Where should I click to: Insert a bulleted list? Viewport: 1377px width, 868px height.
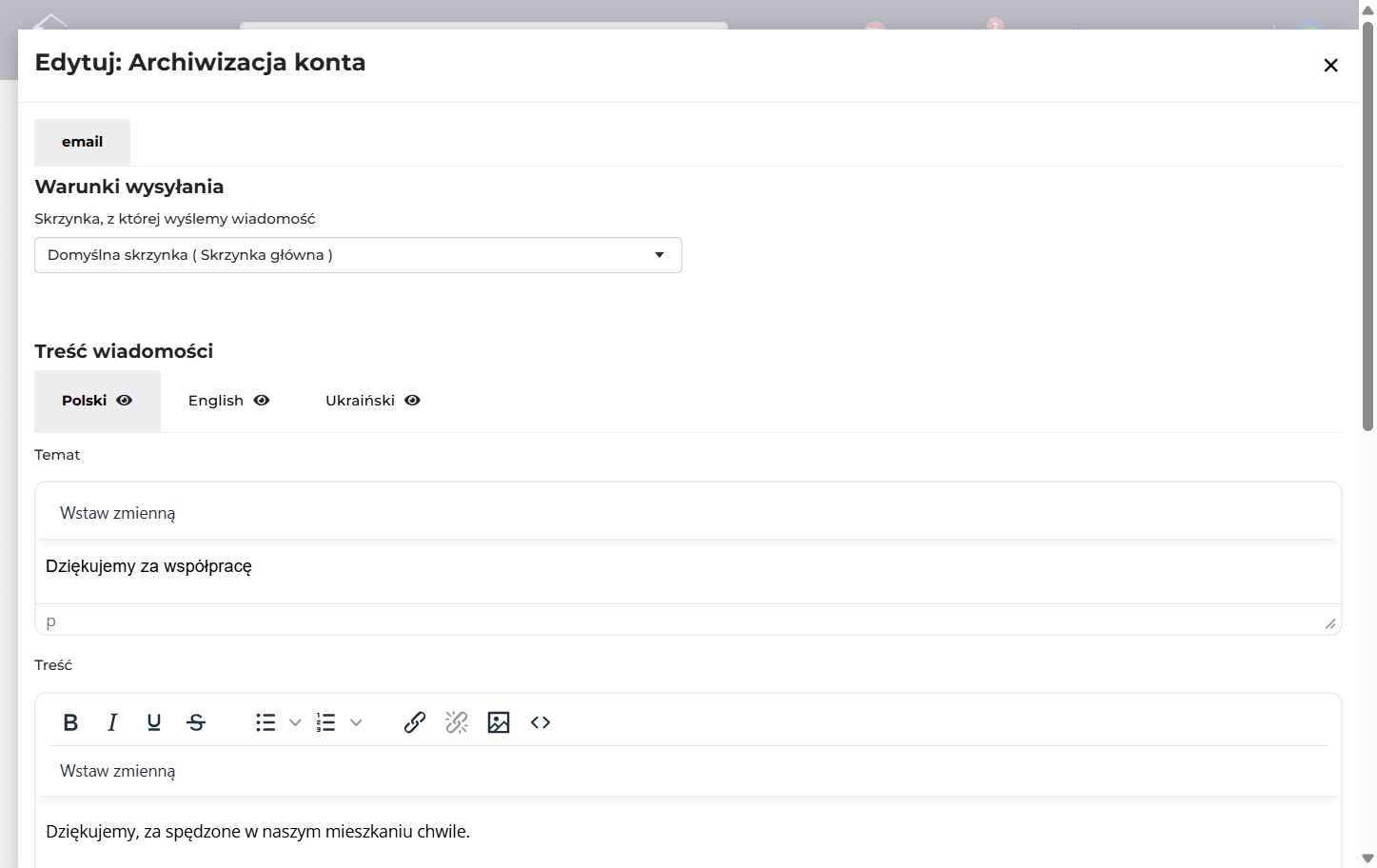(266, 722)
